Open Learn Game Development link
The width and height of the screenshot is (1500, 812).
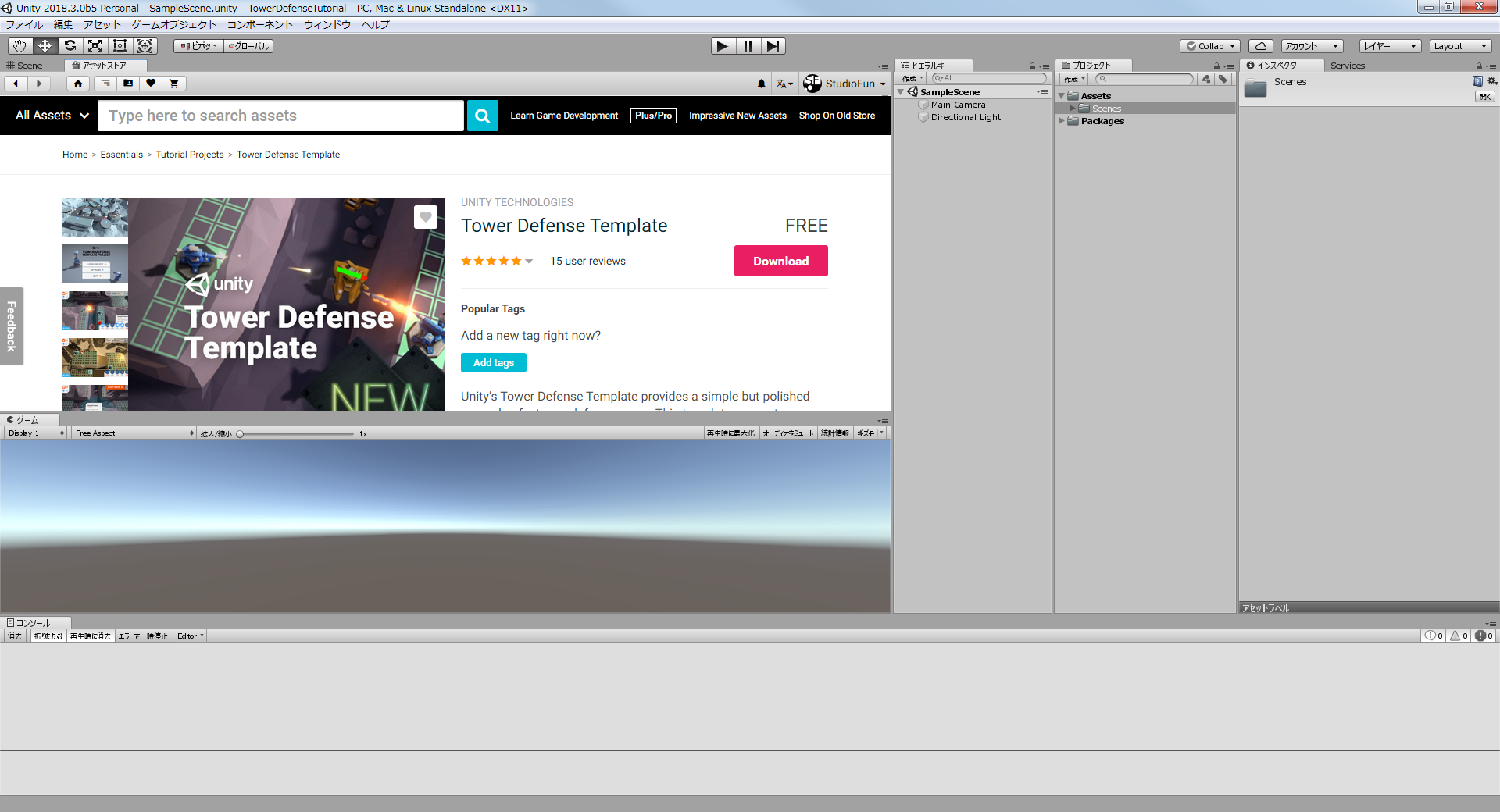pyautogui.click(x=564, y=116)
